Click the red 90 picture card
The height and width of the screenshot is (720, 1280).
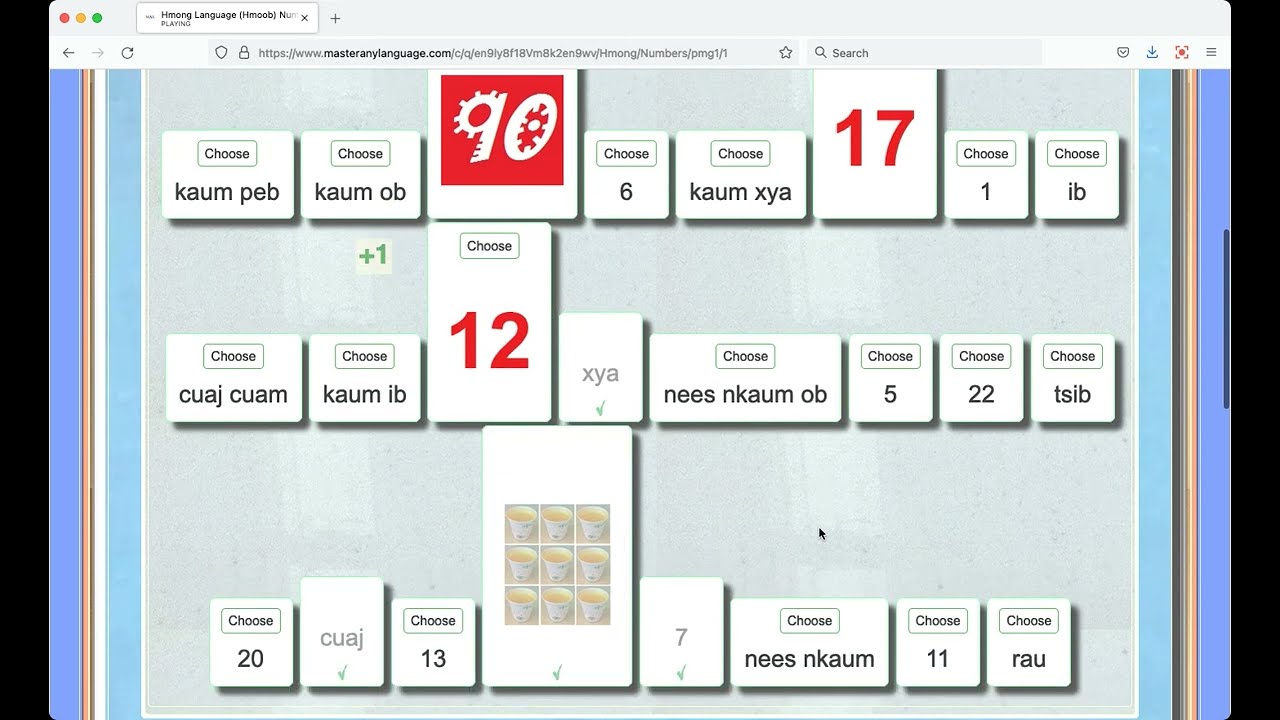502,130
